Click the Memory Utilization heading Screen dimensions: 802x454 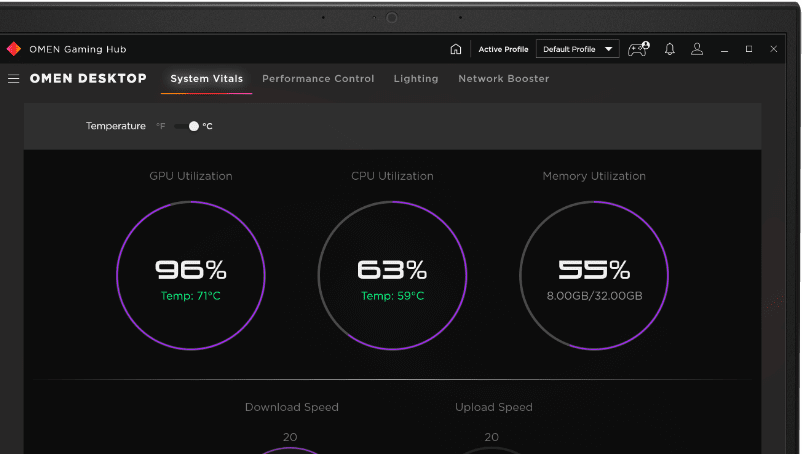click(x=594, y=176)
